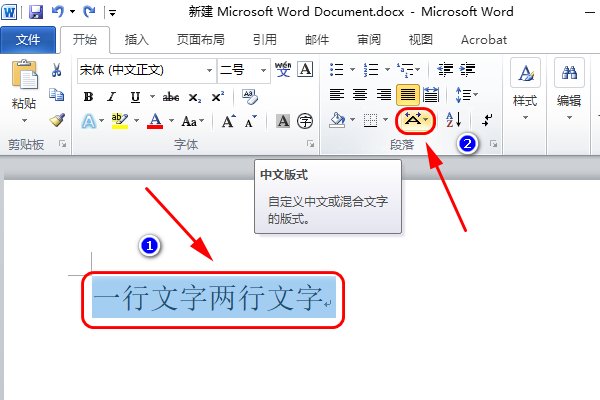
Task: Toggle Italic formatting
Action: point(111,97)
